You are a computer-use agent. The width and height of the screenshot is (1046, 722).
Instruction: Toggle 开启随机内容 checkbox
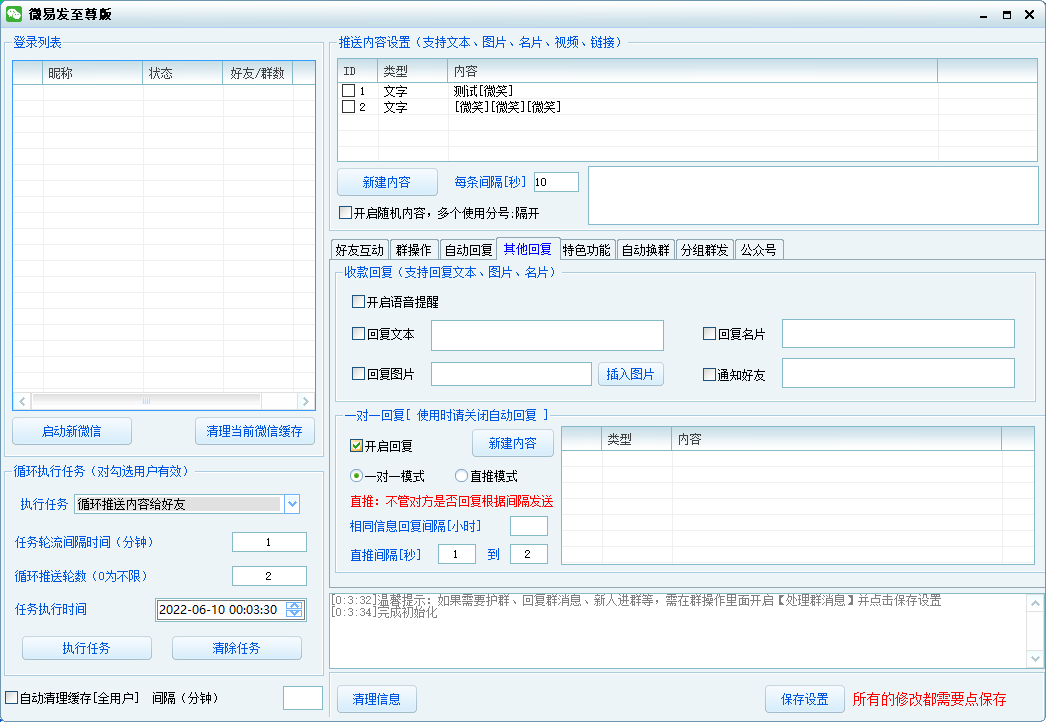(346, 213)
